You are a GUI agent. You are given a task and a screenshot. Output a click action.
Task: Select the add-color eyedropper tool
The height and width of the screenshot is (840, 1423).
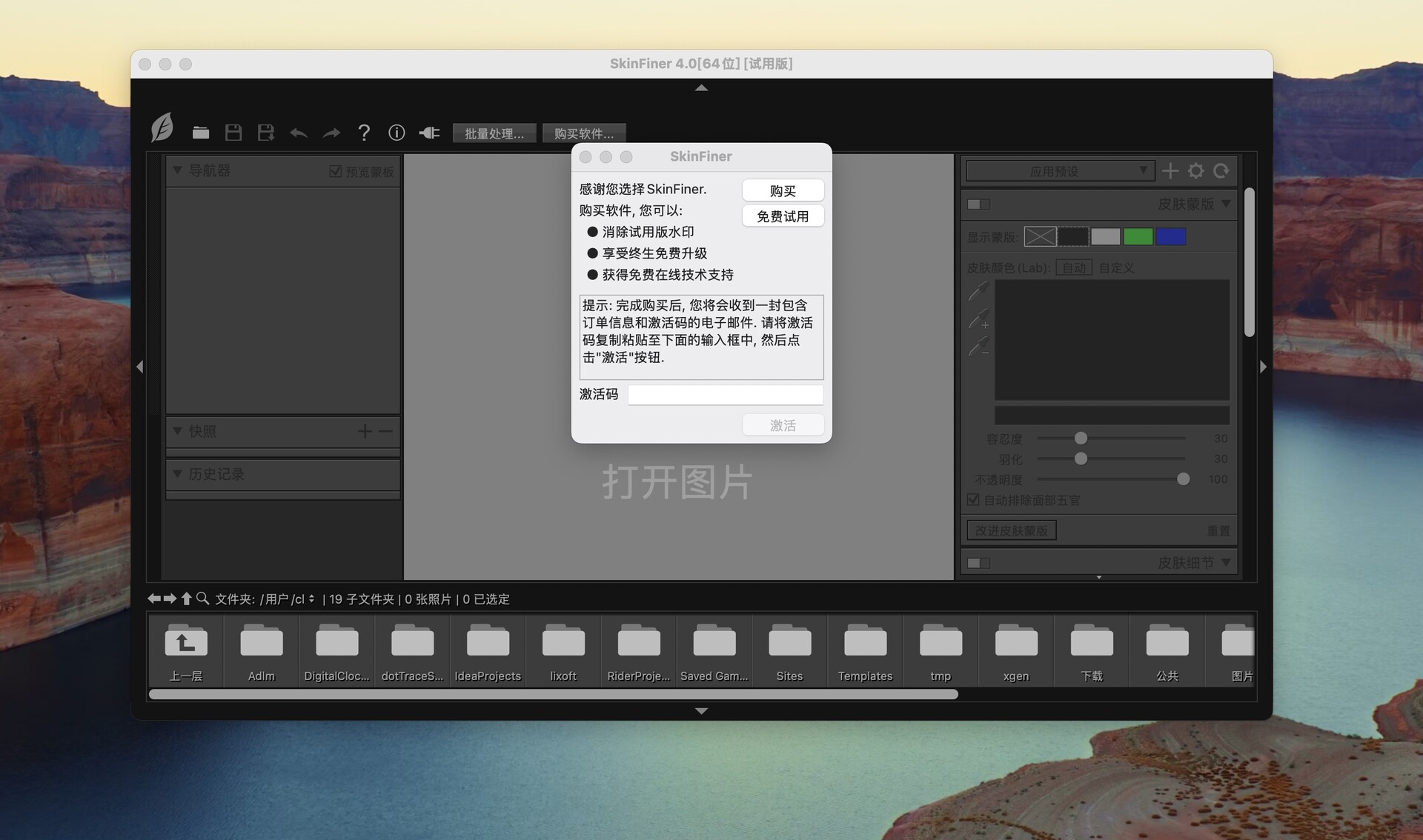tap(978, 319)
